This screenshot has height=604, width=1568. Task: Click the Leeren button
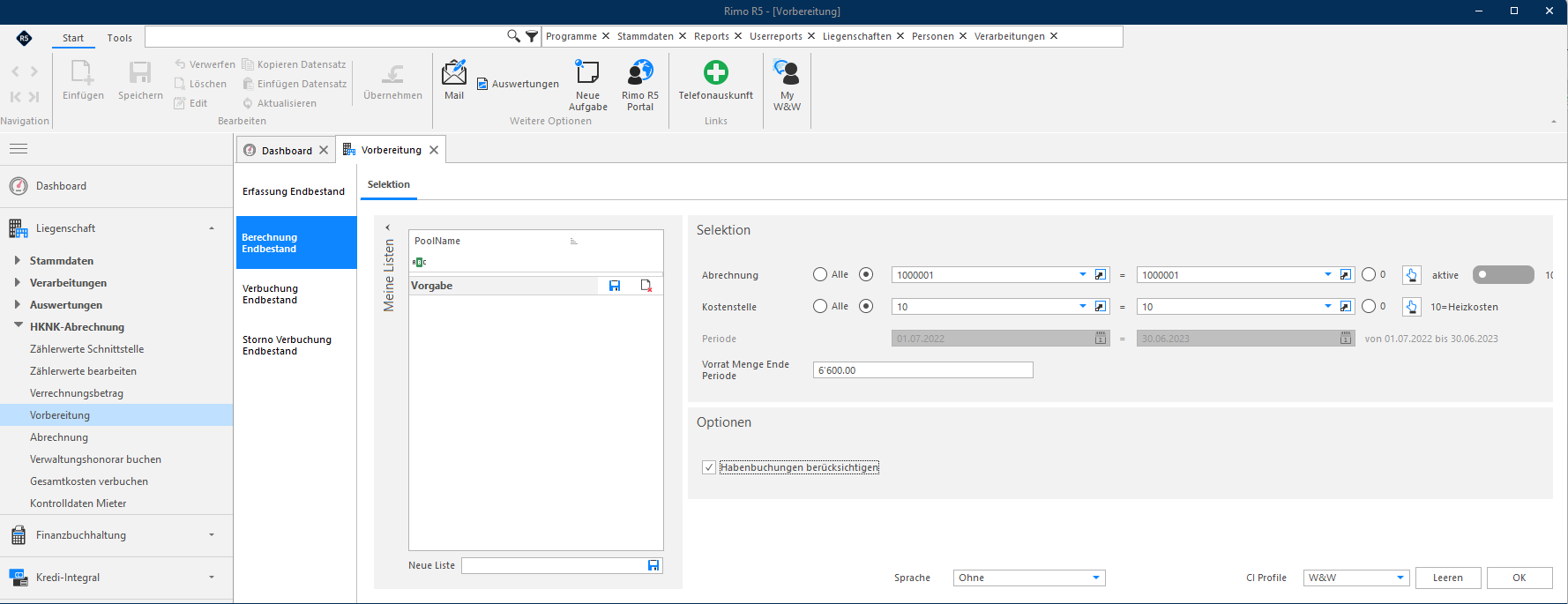coord(1448,578)
